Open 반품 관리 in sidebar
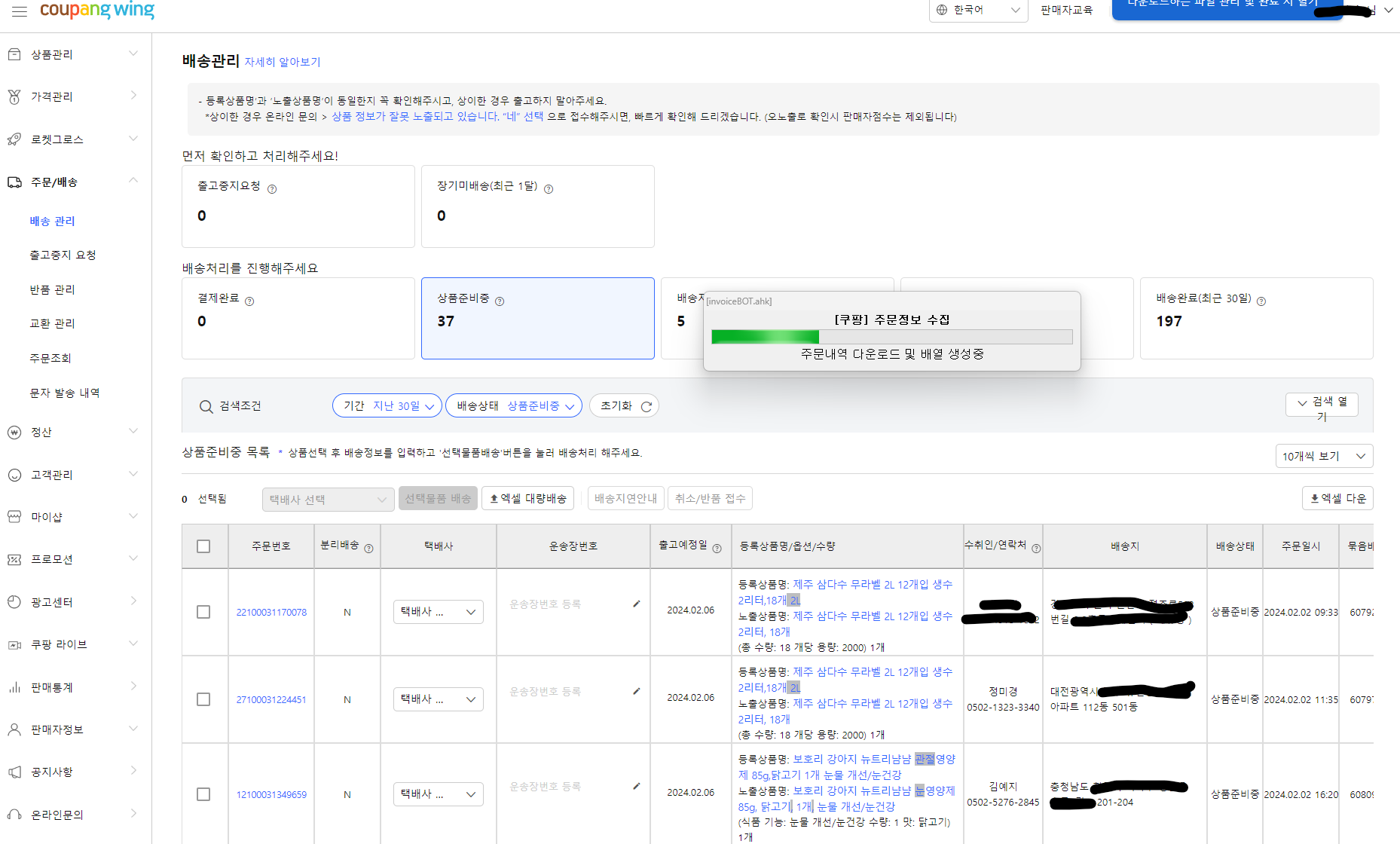 [x=52, y=289]
